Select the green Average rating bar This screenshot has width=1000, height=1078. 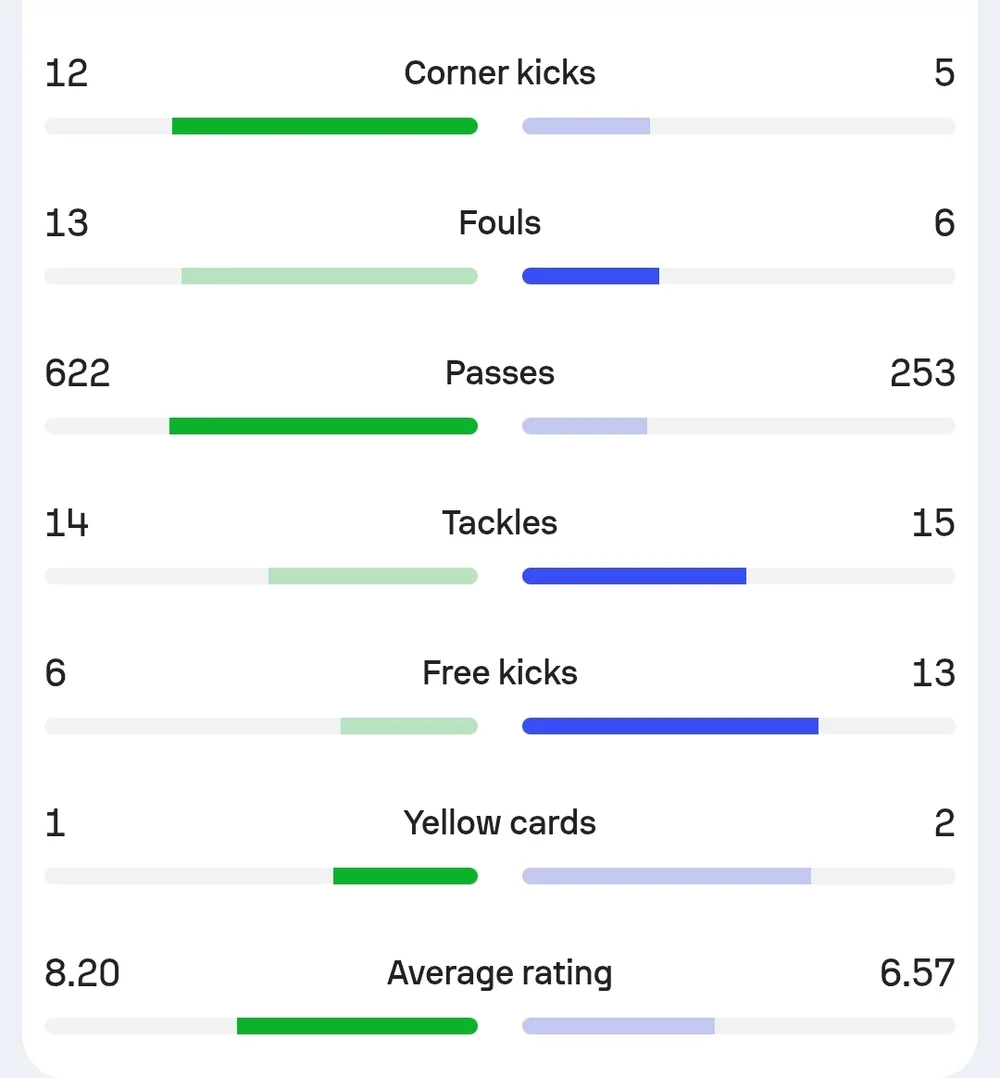pos(357,1026)
